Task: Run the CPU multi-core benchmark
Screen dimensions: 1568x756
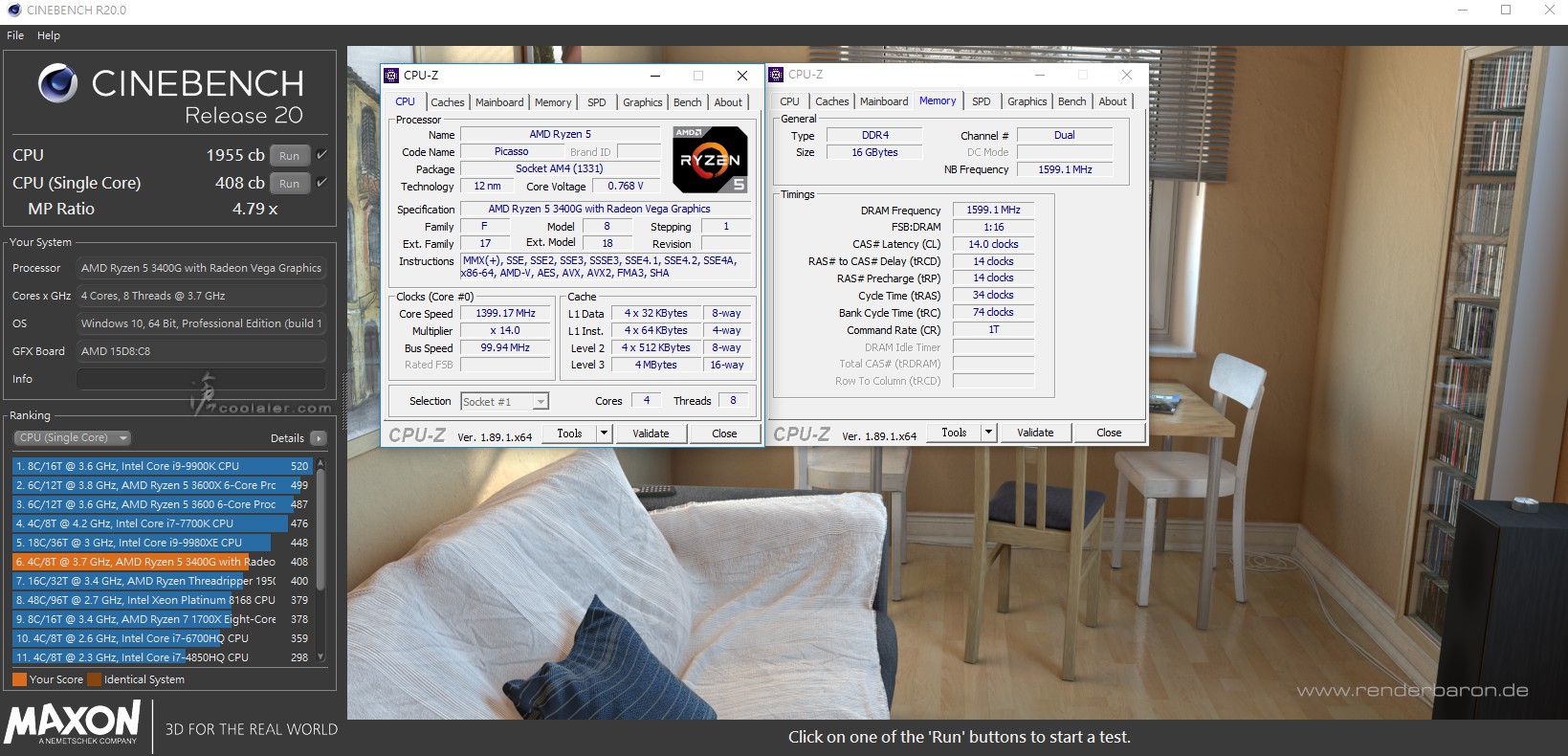Action: pos(290,156)
